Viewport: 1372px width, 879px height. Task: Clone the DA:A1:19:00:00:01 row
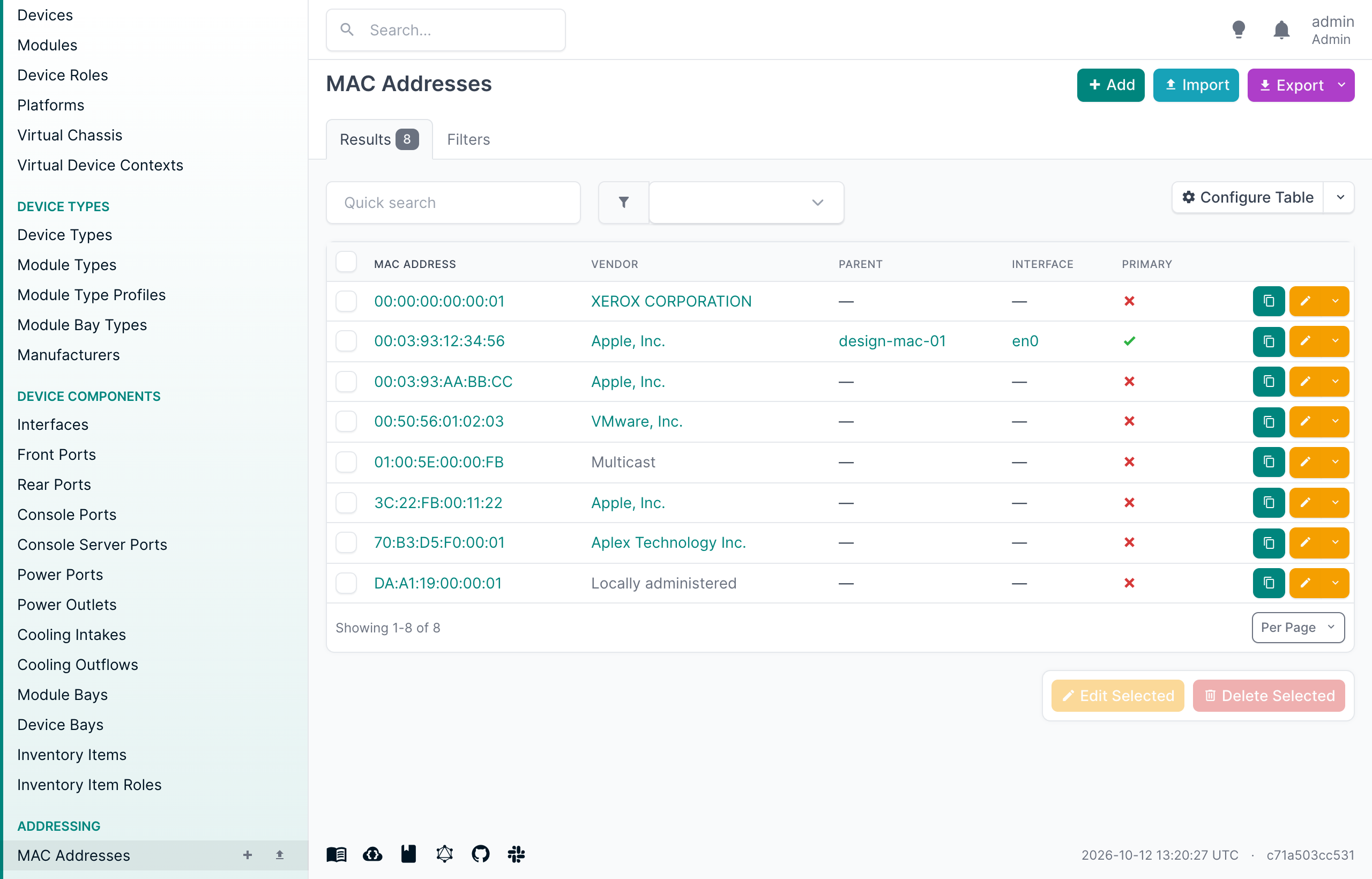click(1268, 583)
